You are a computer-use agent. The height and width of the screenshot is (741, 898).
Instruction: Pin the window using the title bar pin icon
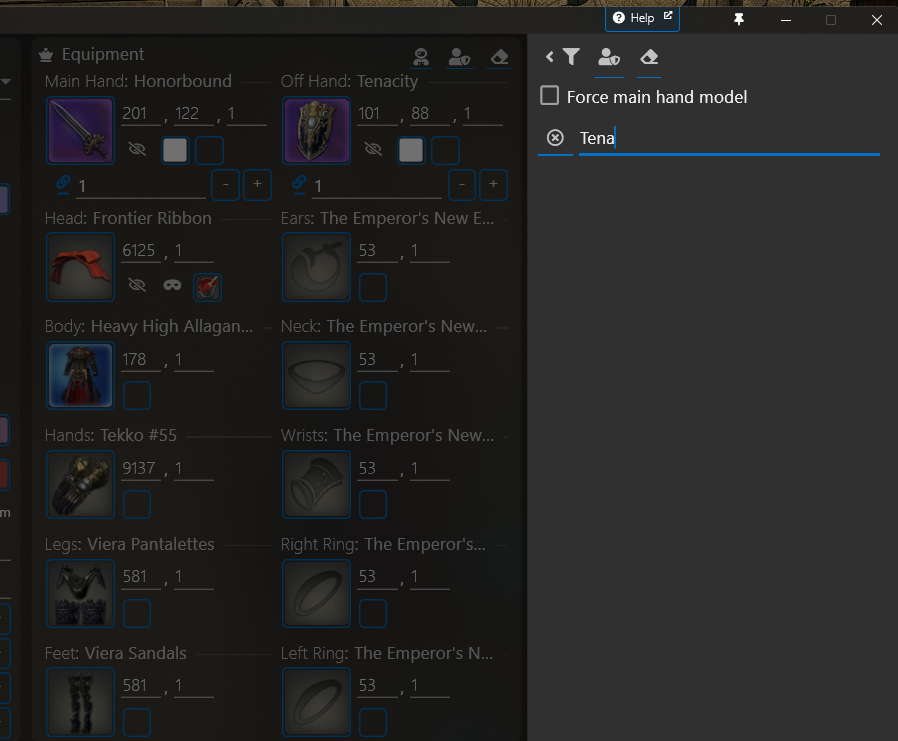pyautogui.click(x=738, y=18)
